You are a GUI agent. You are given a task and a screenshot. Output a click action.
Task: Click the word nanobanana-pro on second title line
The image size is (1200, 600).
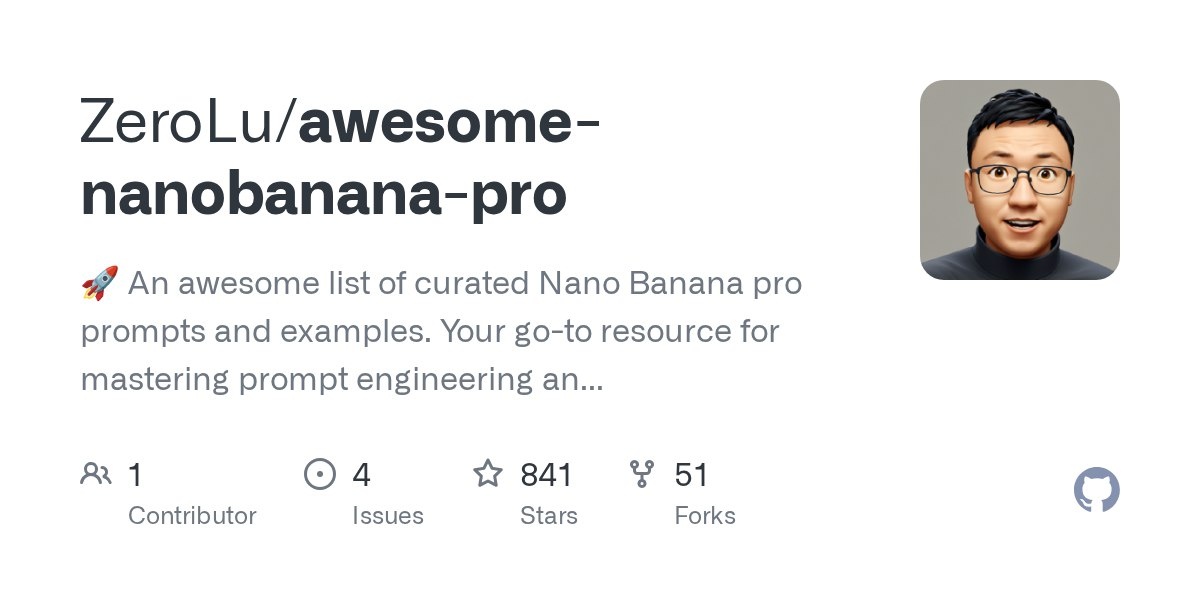pos(323,194)
